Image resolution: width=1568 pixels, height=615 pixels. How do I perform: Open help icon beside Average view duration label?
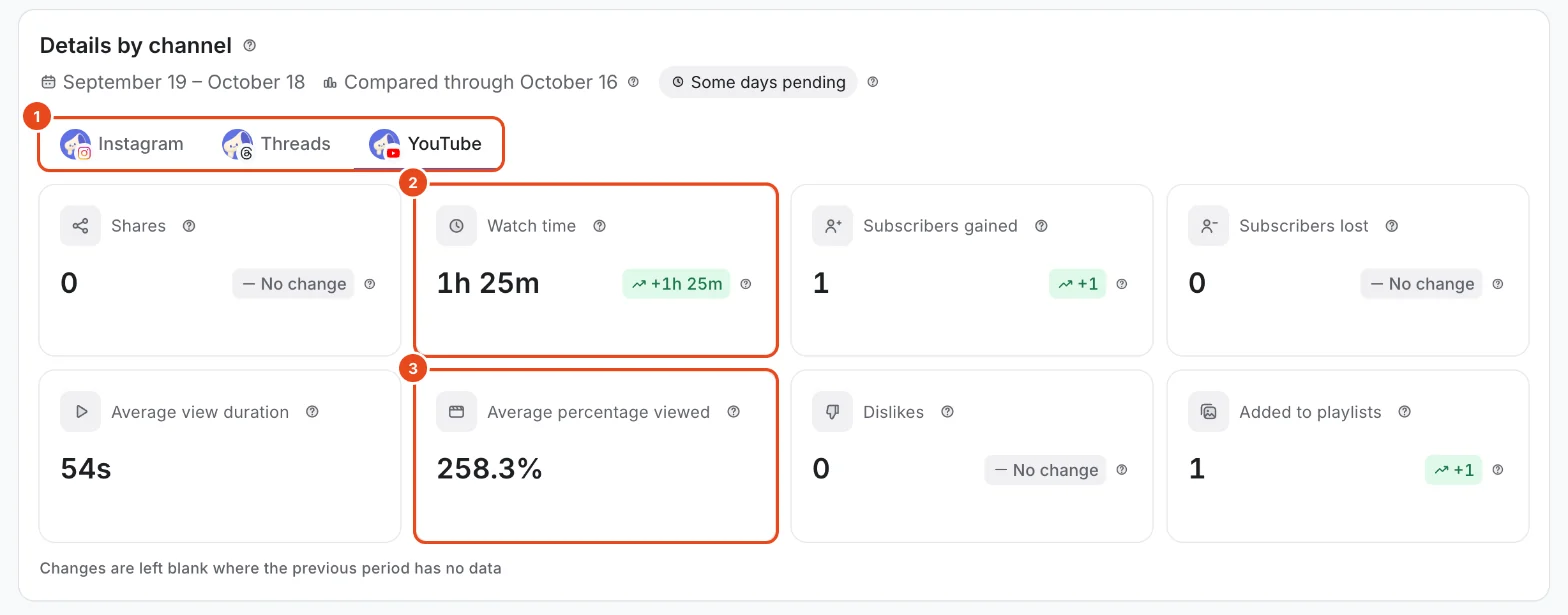point(312,412)
